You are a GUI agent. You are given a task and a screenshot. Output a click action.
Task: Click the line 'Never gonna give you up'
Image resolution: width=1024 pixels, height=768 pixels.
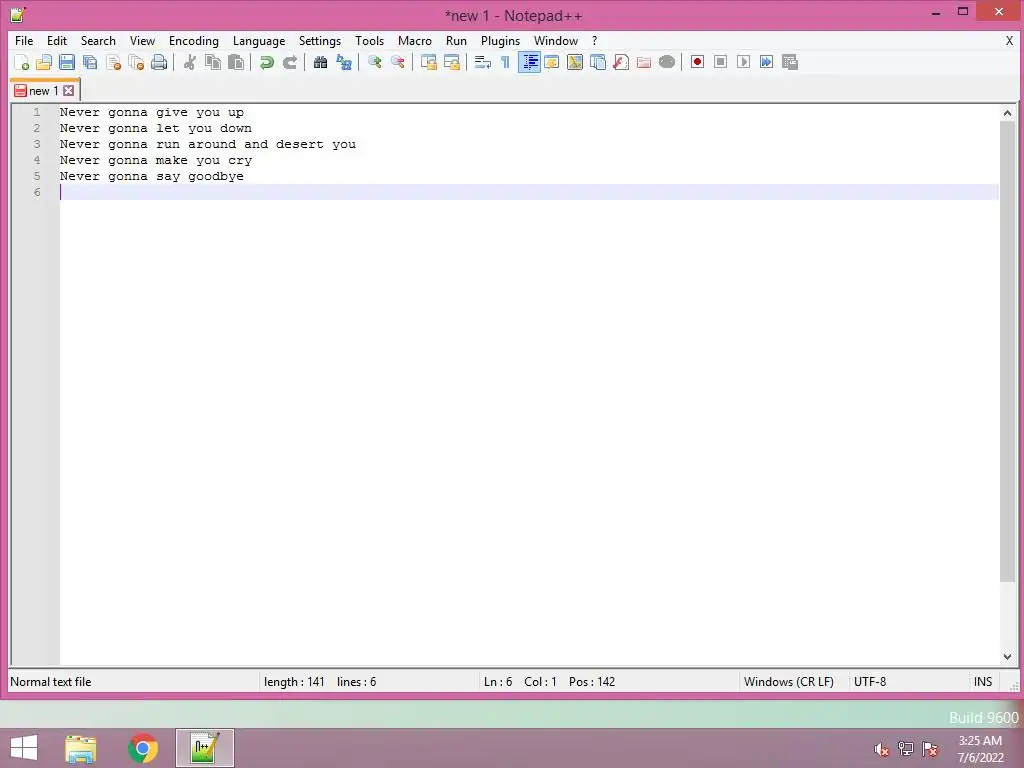pyautogui.click(x=152, y=112)
